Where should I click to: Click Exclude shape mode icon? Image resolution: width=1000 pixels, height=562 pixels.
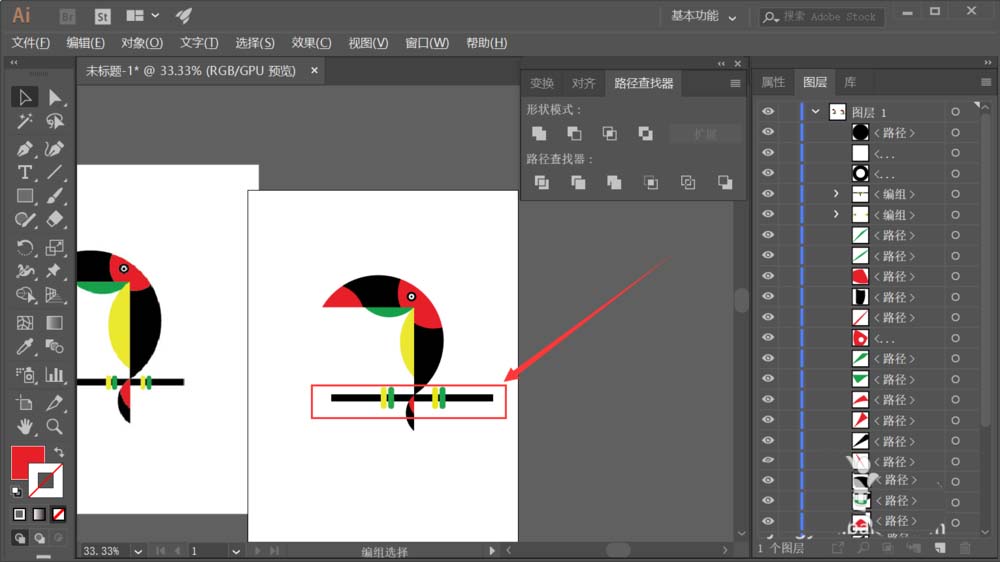[645, 133]
